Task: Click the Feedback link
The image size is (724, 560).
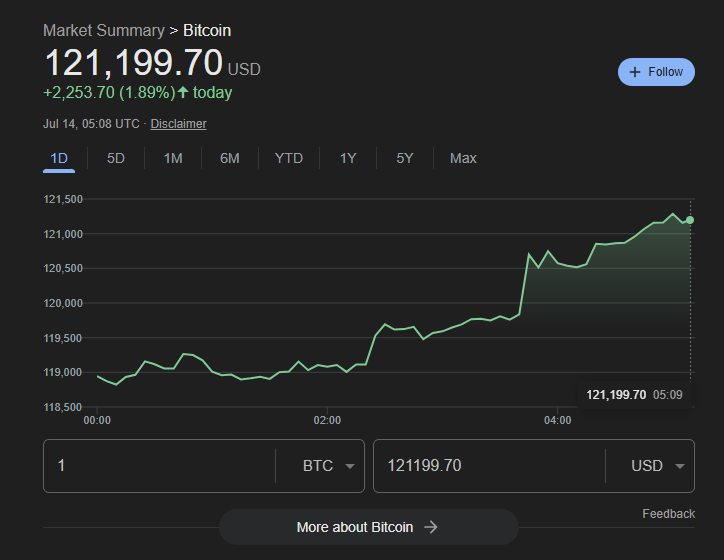Action: 668,514
